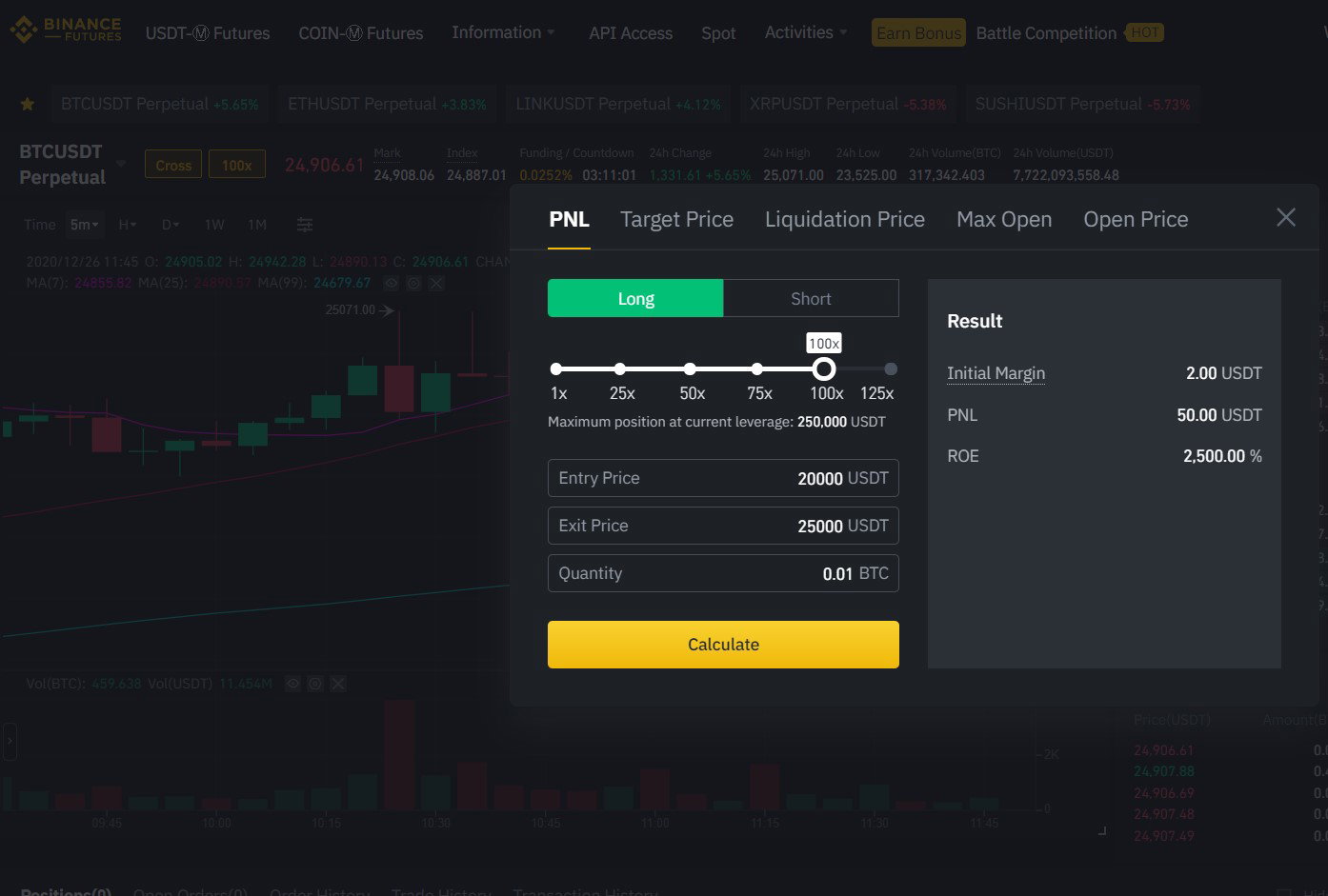Click the chart resize corner icon
1328x896 pixels.
1102,830
